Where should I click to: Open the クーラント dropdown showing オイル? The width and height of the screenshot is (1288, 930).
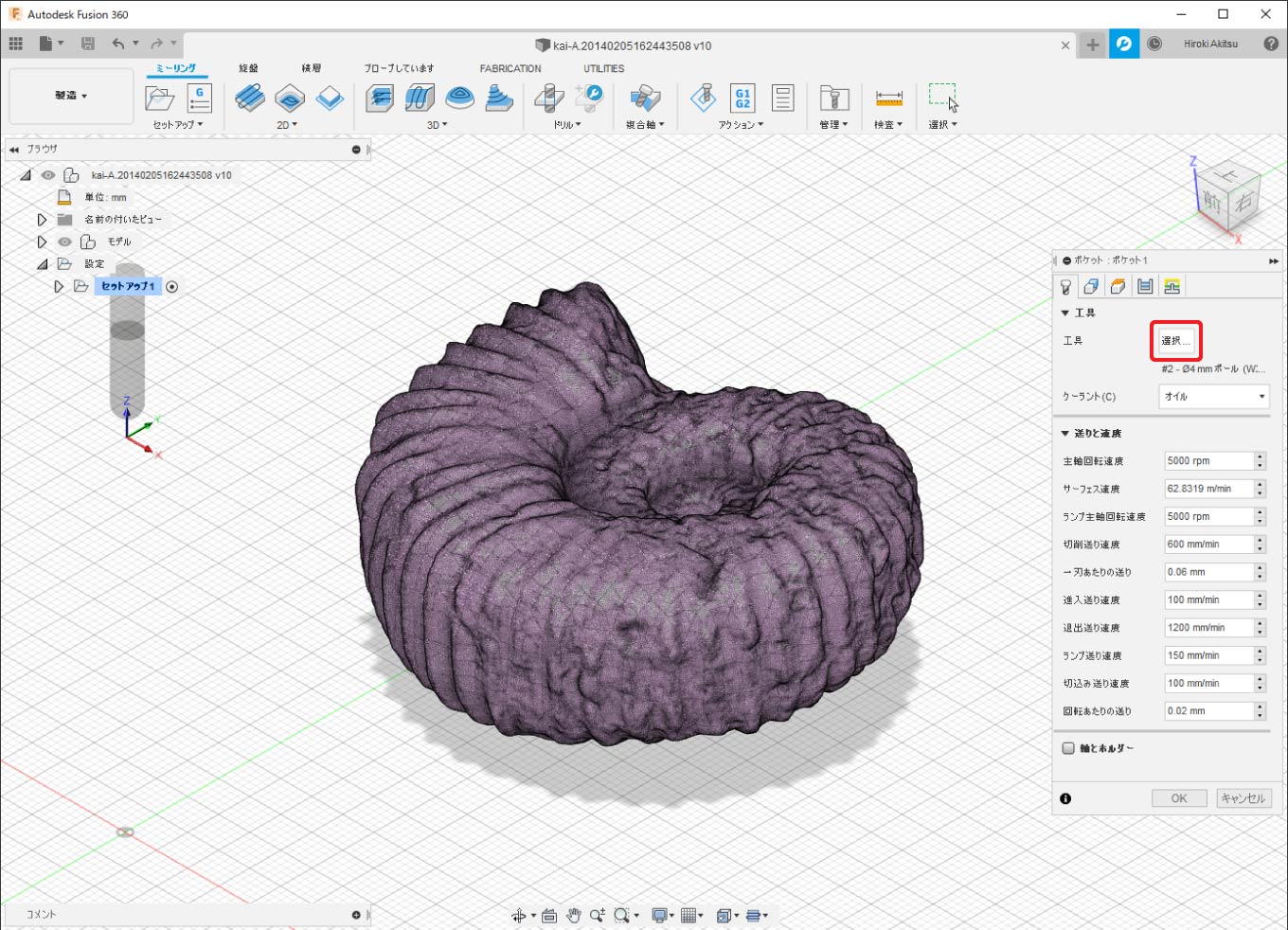[1213, 397]
